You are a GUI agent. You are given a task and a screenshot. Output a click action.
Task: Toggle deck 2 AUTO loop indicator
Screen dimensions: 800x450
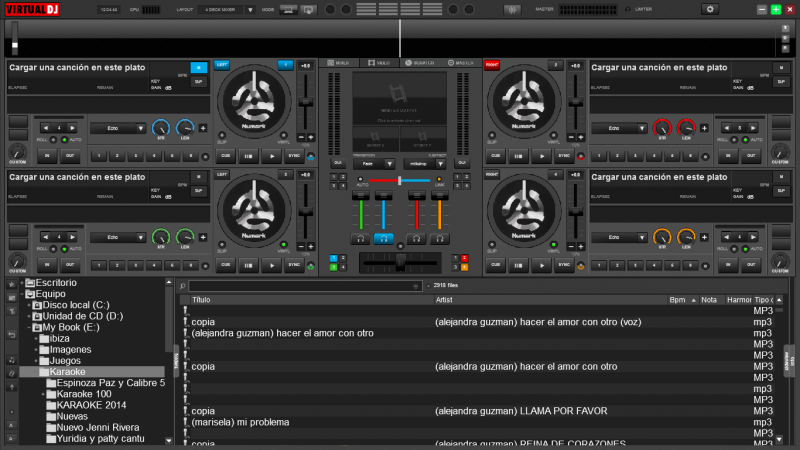click(745, 139)
